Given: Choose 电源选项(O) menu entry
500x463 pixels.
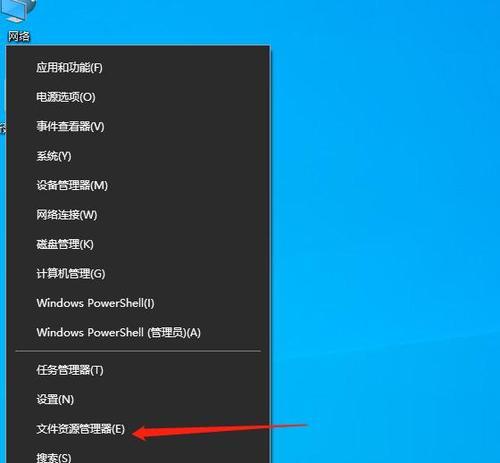Looking at the screenshot, I should point(138,97).
